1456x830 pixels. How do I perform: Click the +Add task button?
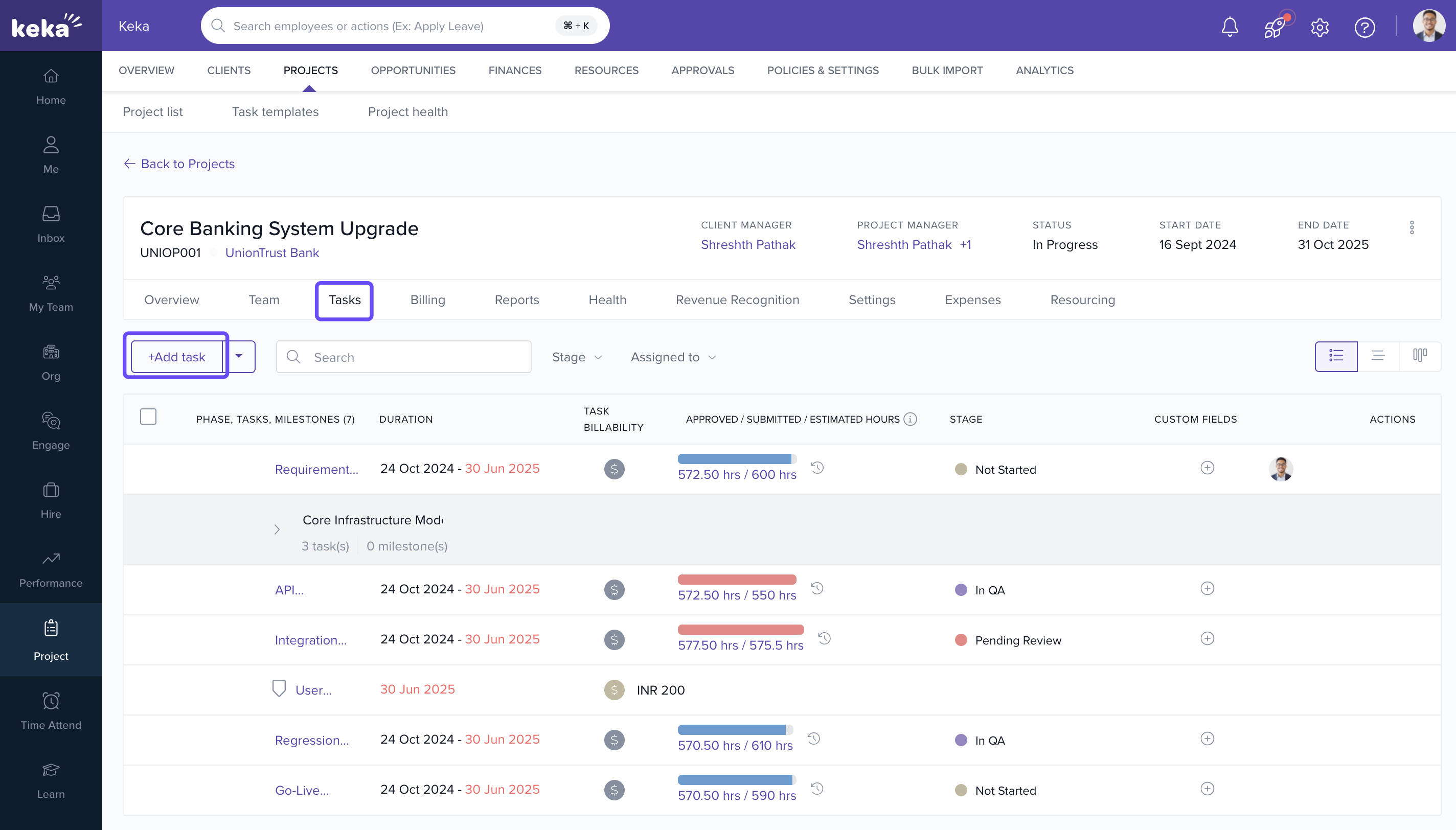pyautogui.click(x=177, y=356)
